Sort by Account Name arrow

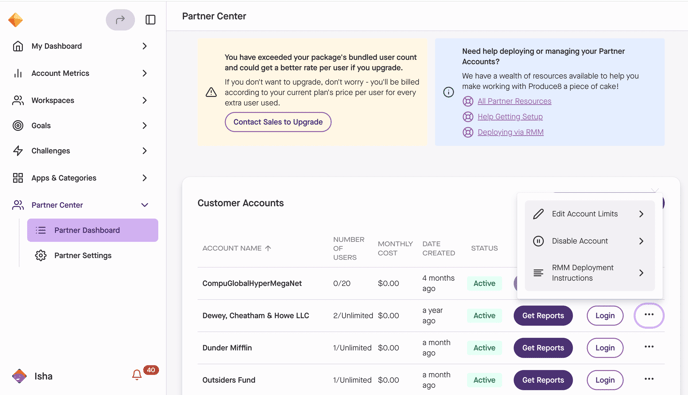tap(268, 248)
